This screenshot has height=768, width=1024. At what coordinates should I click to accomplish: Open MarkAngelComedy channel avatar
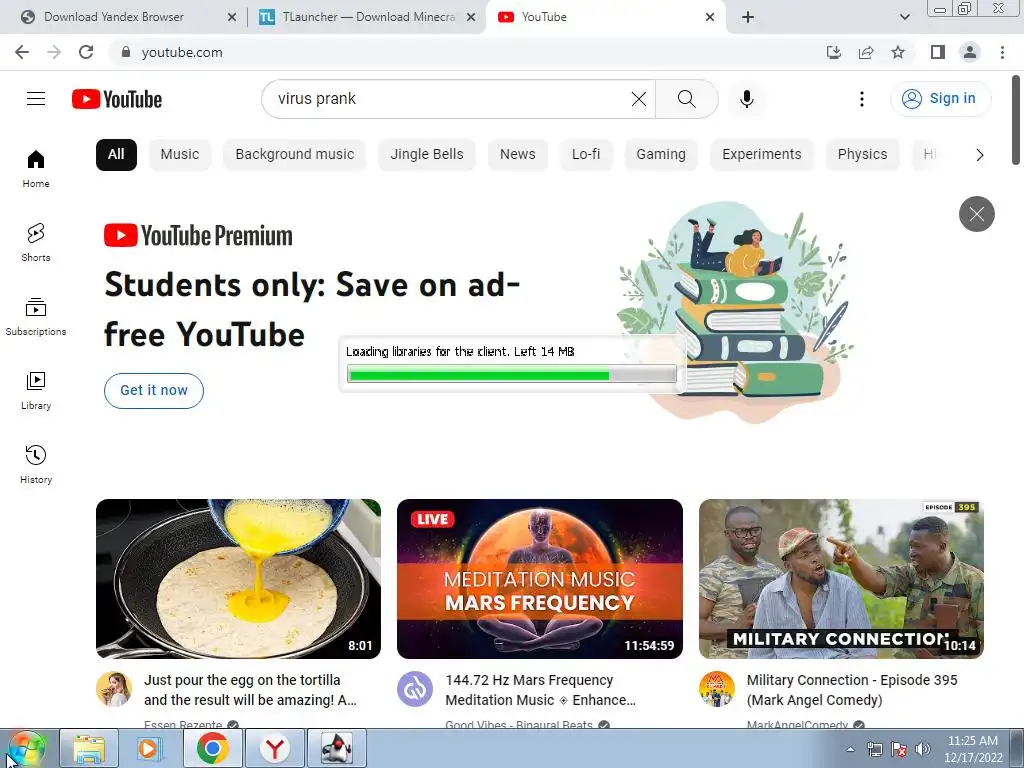[716, 689]
